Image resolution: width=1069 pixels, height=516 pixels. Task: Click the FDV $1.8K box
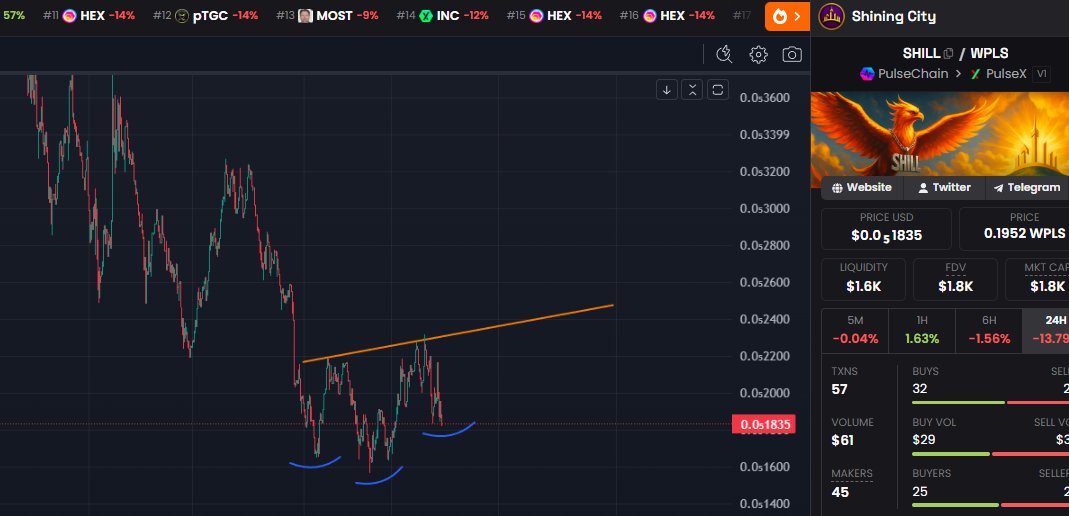(955, 279)
